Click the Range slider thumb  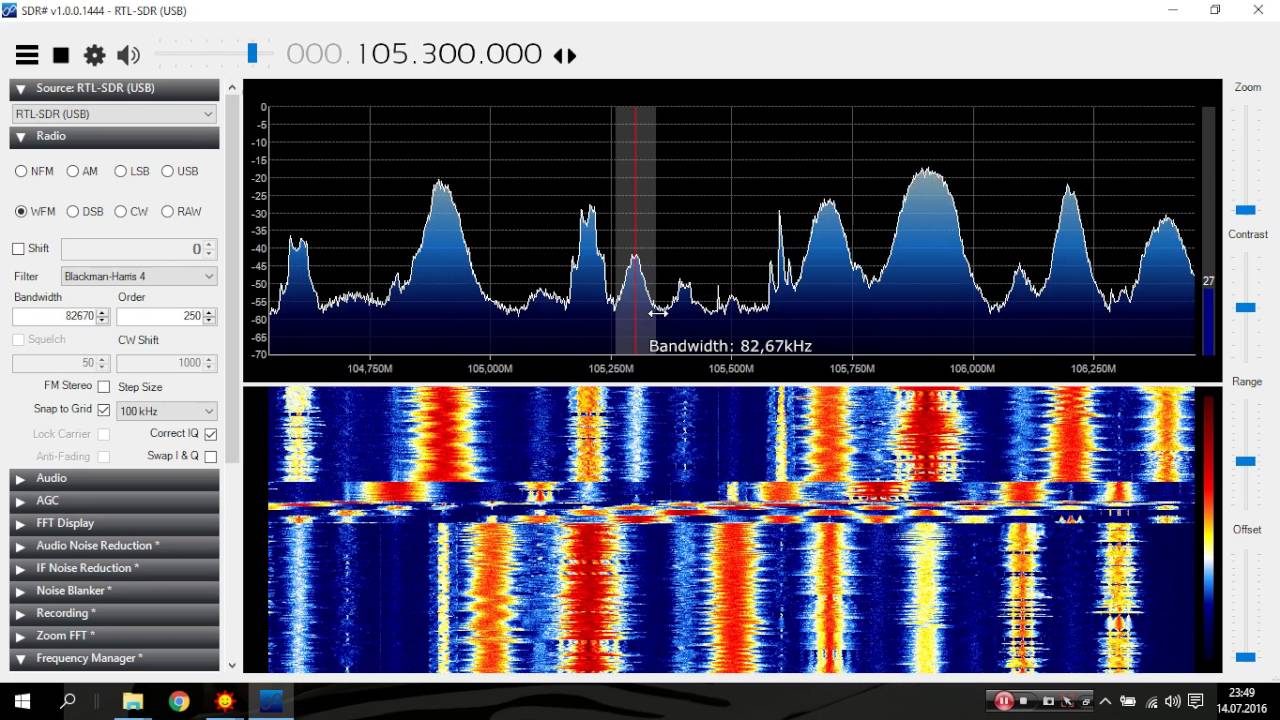pos(1245,461)
